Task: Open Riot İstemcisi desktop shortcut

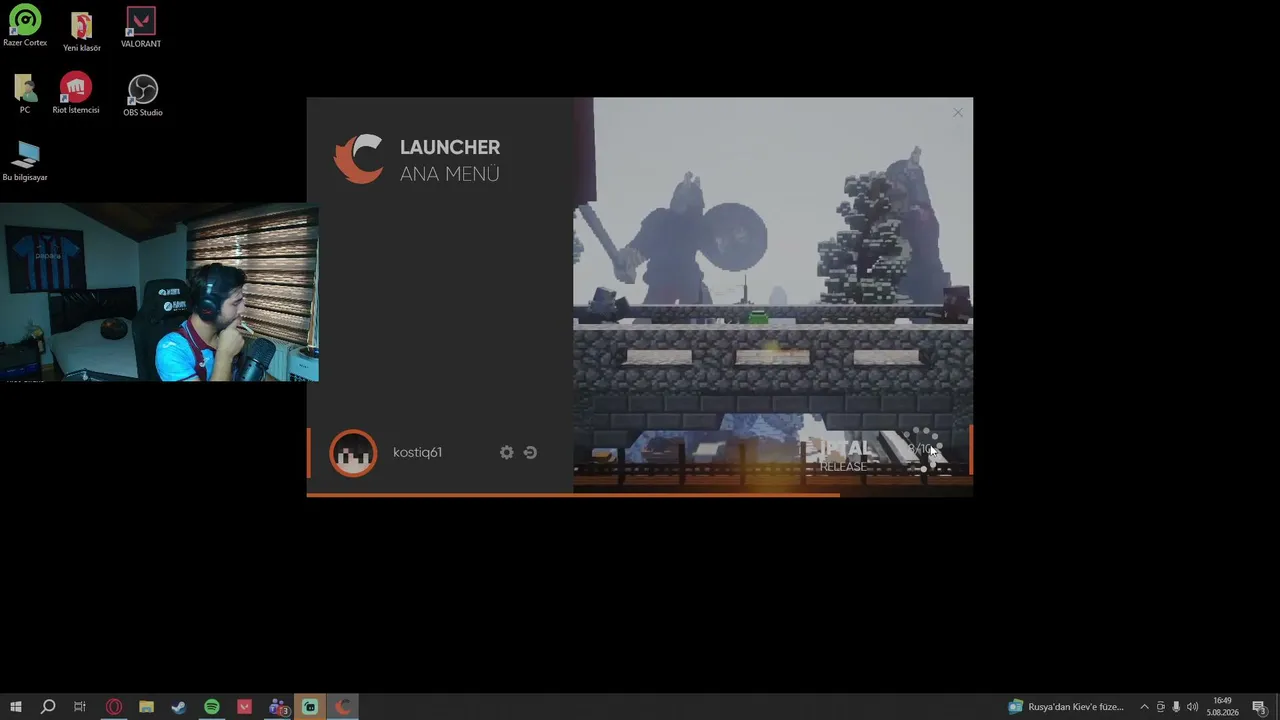Action: click(76, 93)
